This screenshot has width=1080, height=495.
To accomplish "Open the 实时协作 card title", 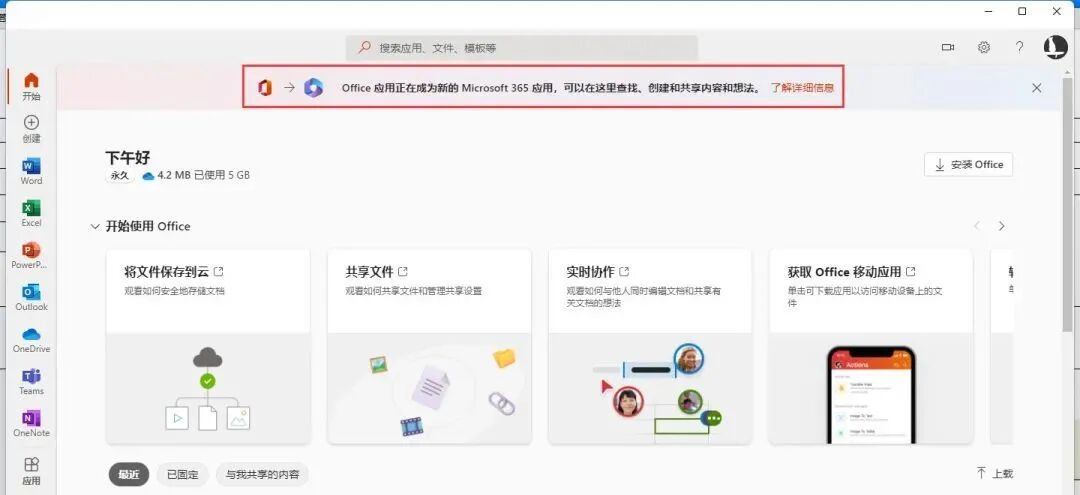I will click(590, 271).
